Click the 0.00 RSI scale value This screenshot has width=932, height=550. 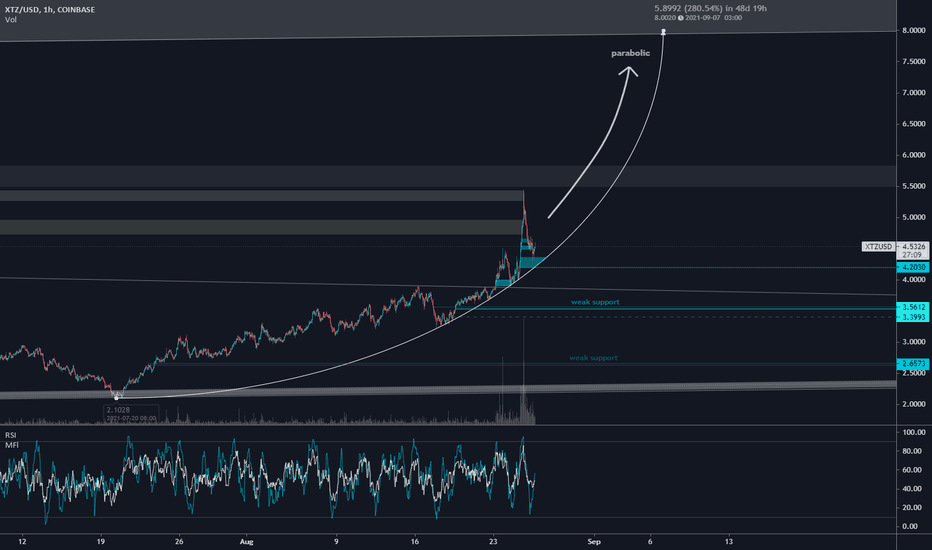pyautogui.click(x=909, y=526)
